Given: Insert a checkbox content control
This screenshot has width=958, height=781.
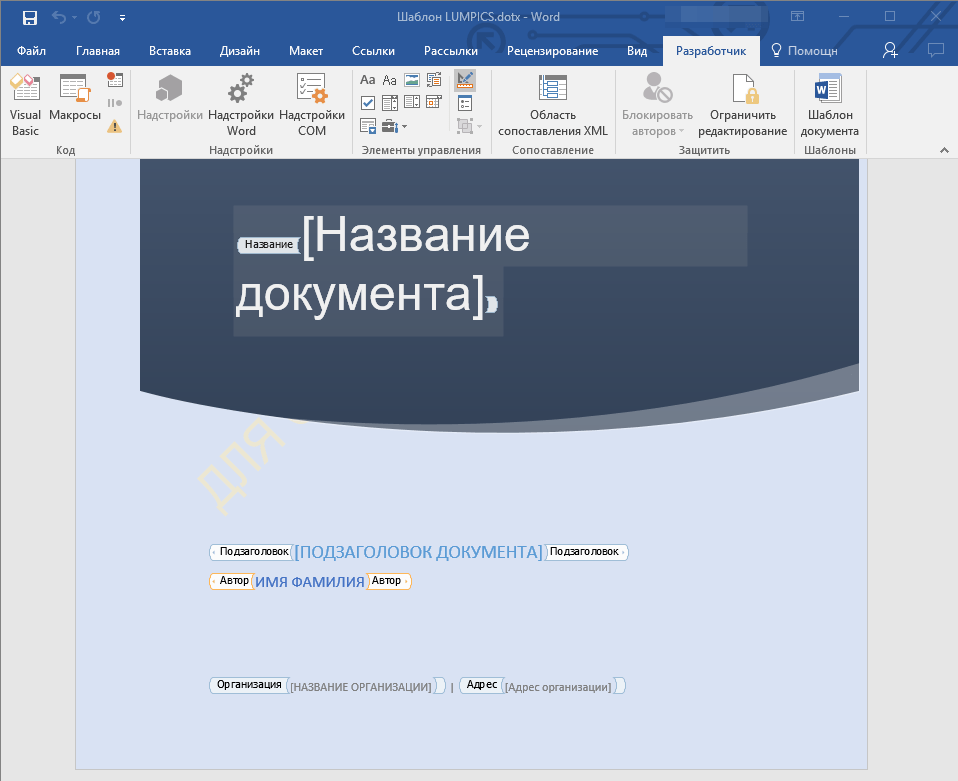Looking at the screenshot, I should coord(368,102).
